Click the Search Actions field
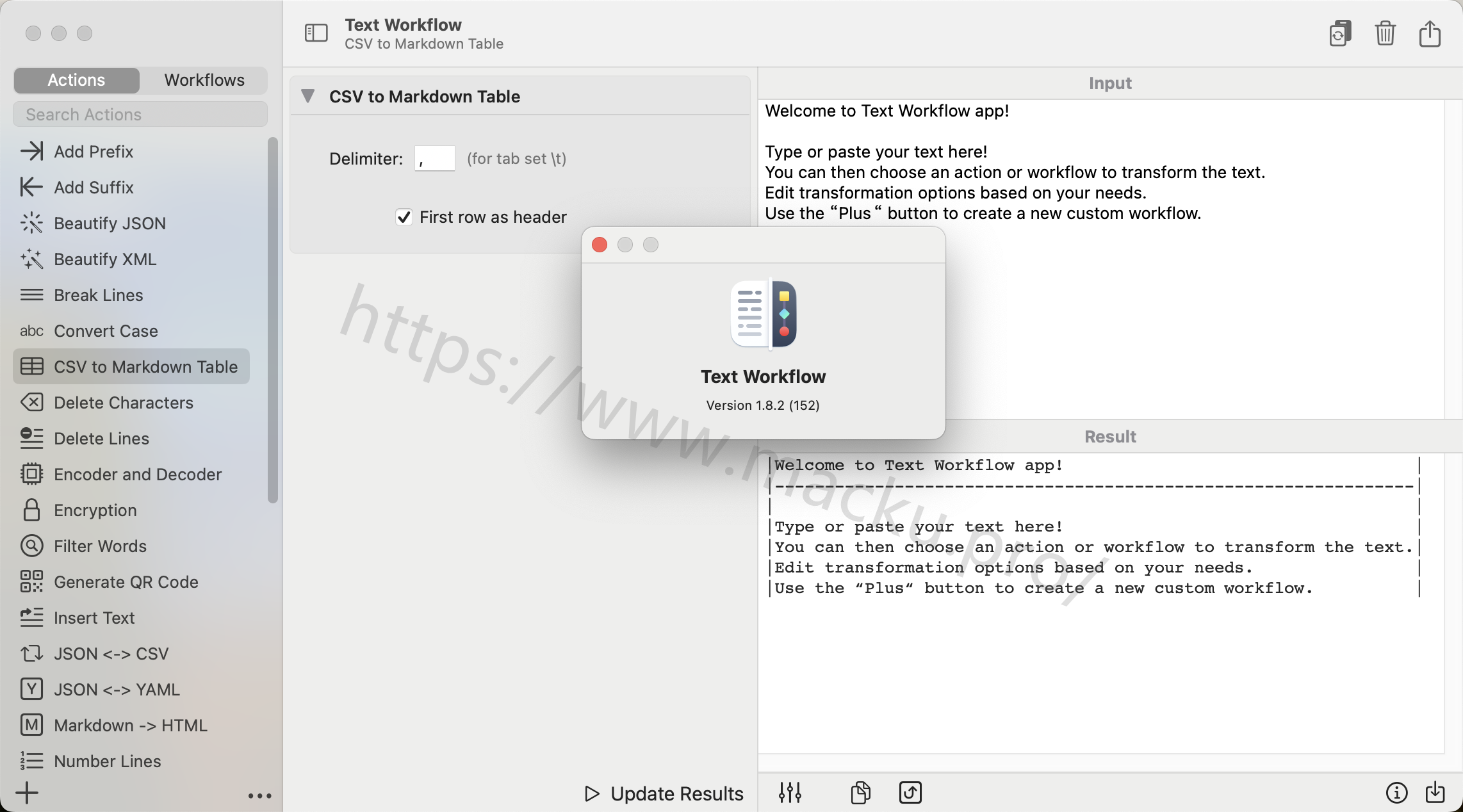Viewport: 1463px width, 812px height. pos(140,114)
